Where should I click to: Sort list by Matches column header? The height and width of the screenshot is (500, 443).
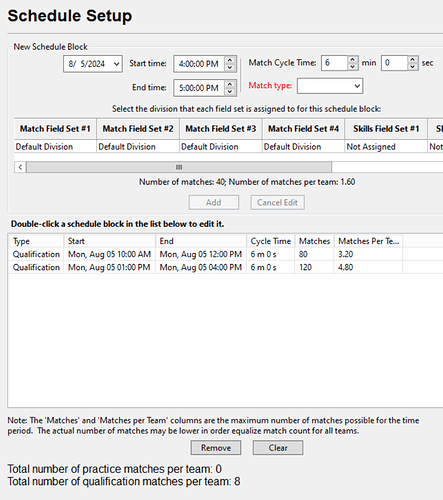point(314,241)
